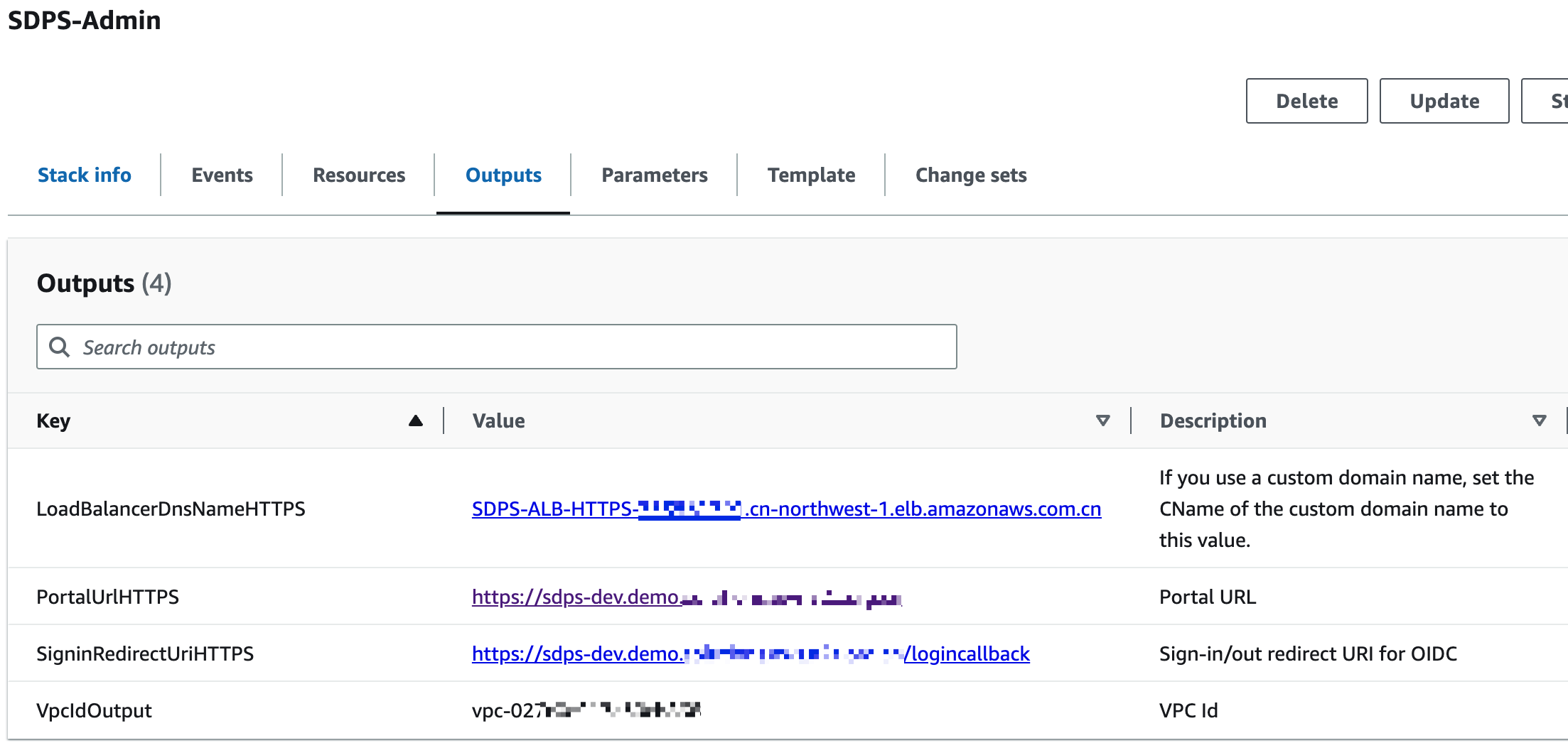Click the Update button
The image size is (1568, 743).
pyautogui.click(x=1444, y=100)
